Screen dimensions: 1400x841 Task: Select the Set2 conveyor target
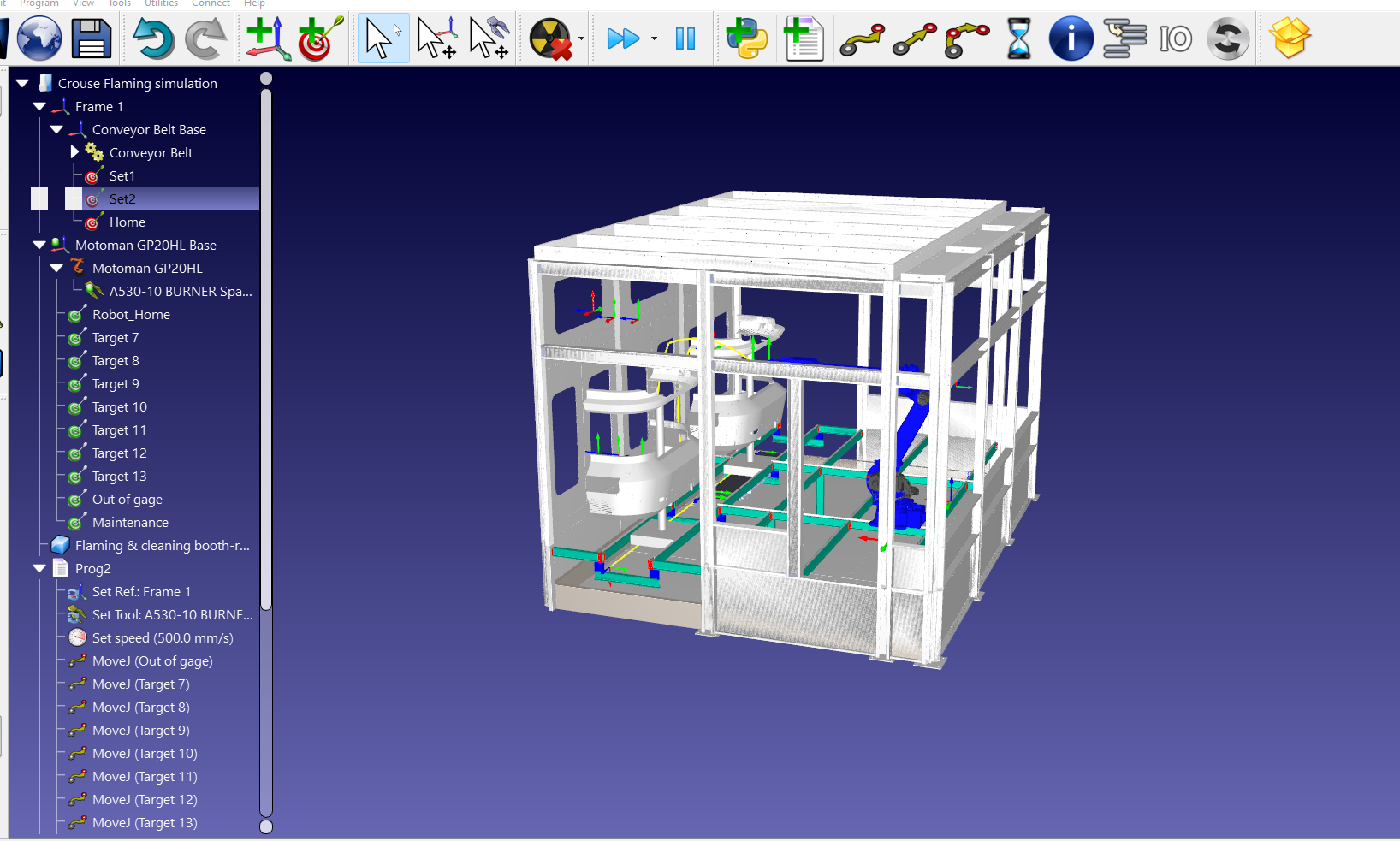coord(122,198)
